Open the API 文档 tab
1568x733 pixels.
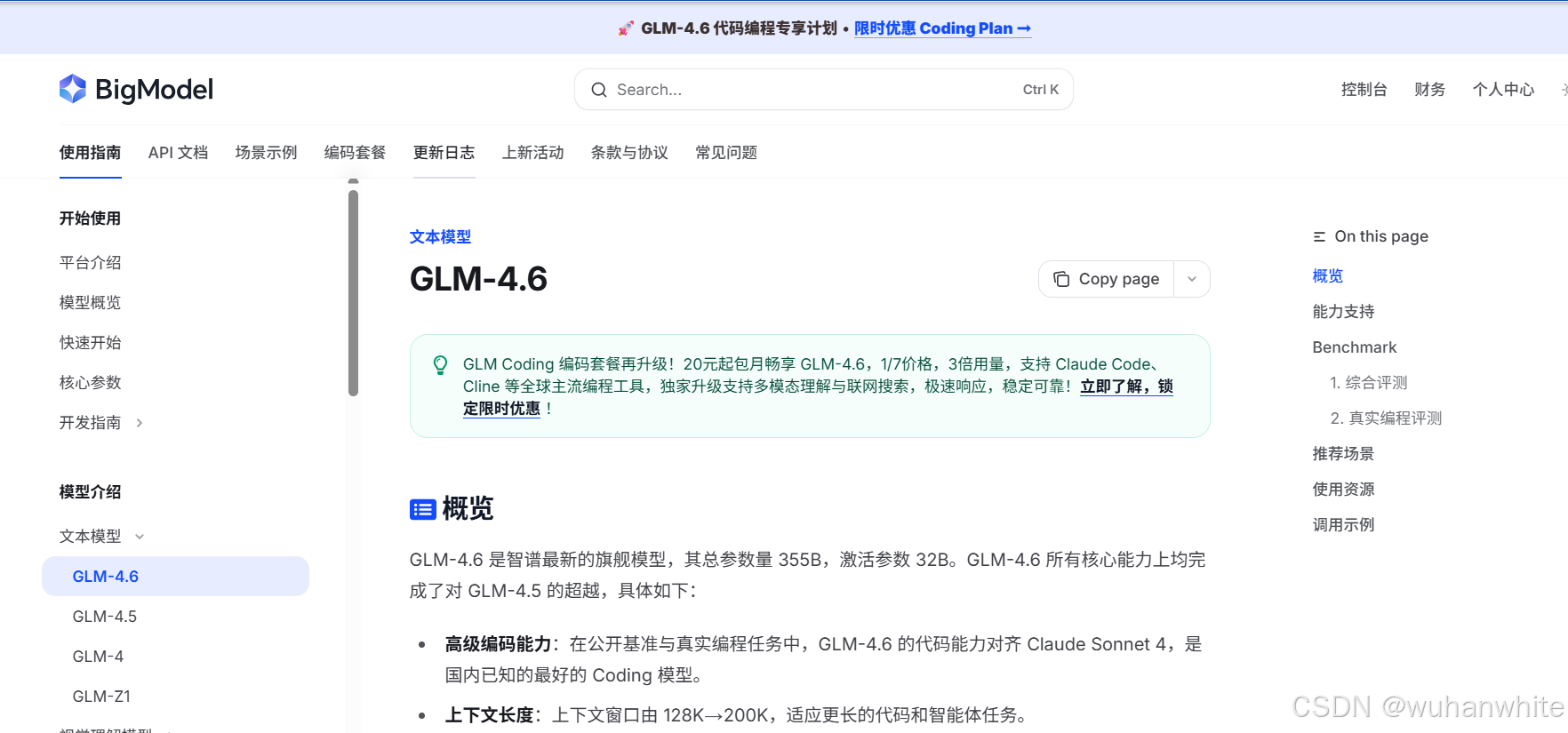pyautogui.click(x=179, y=153)
